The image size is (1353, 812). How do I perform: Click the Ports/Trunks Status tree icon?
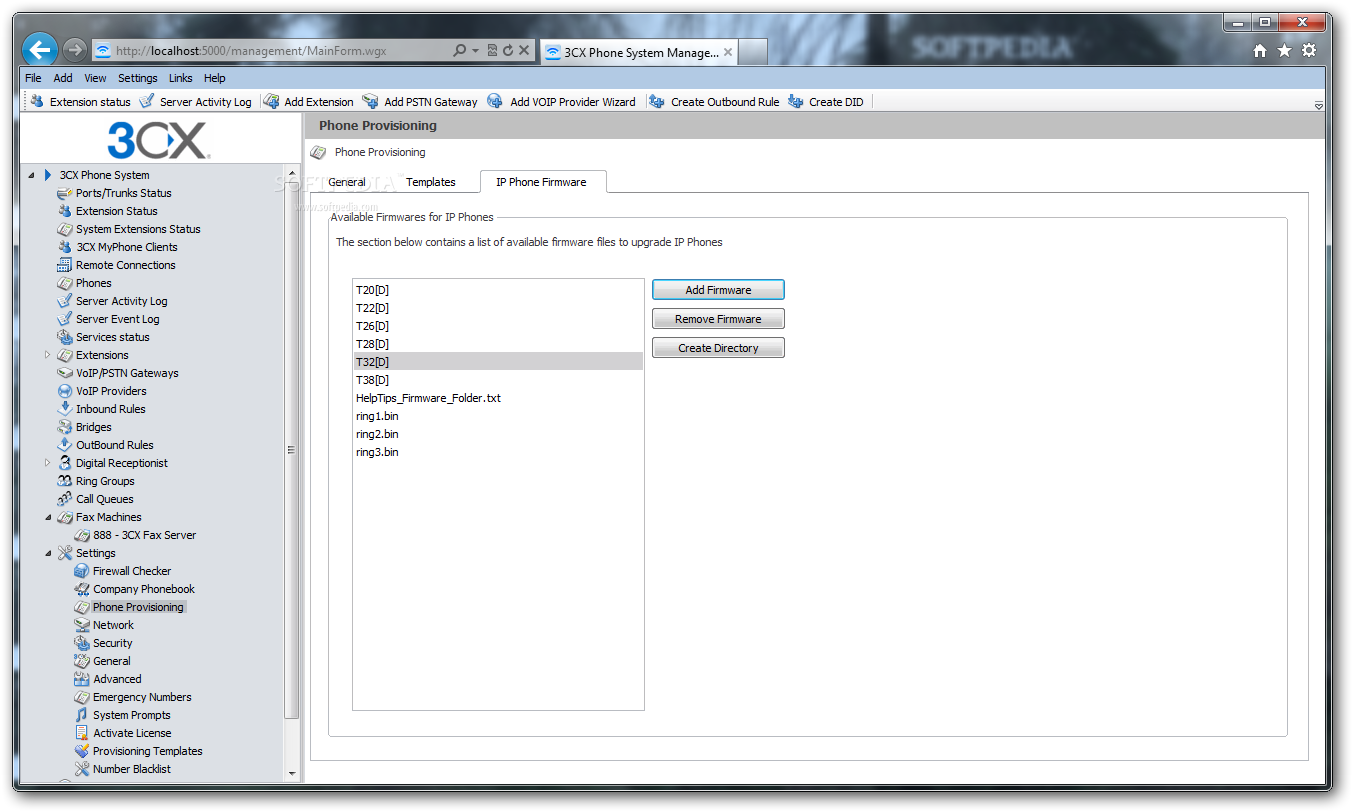coord(65,193)
